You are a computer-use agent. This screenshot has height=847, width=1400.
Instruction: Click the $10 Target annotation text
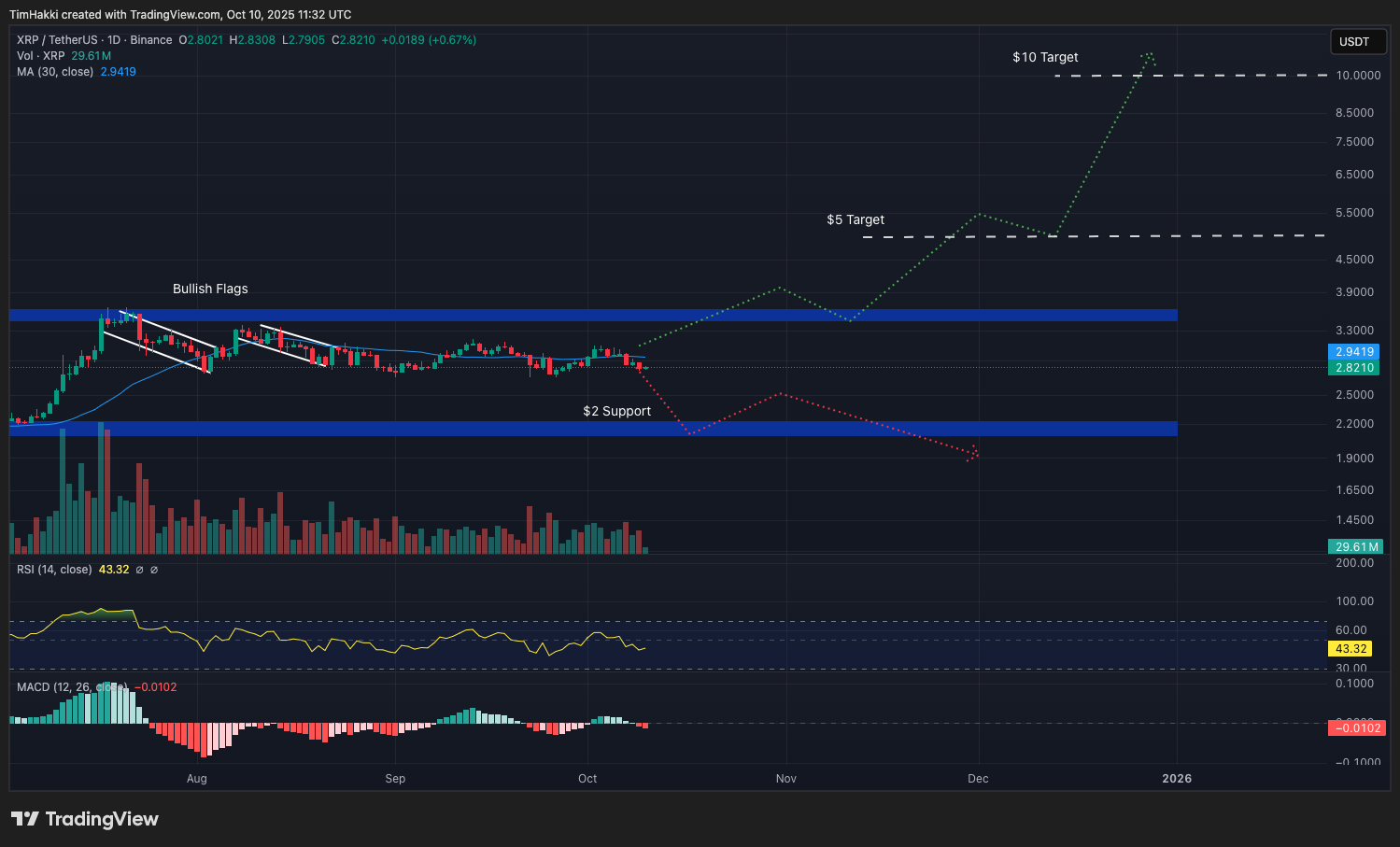tap(1045, 57)
